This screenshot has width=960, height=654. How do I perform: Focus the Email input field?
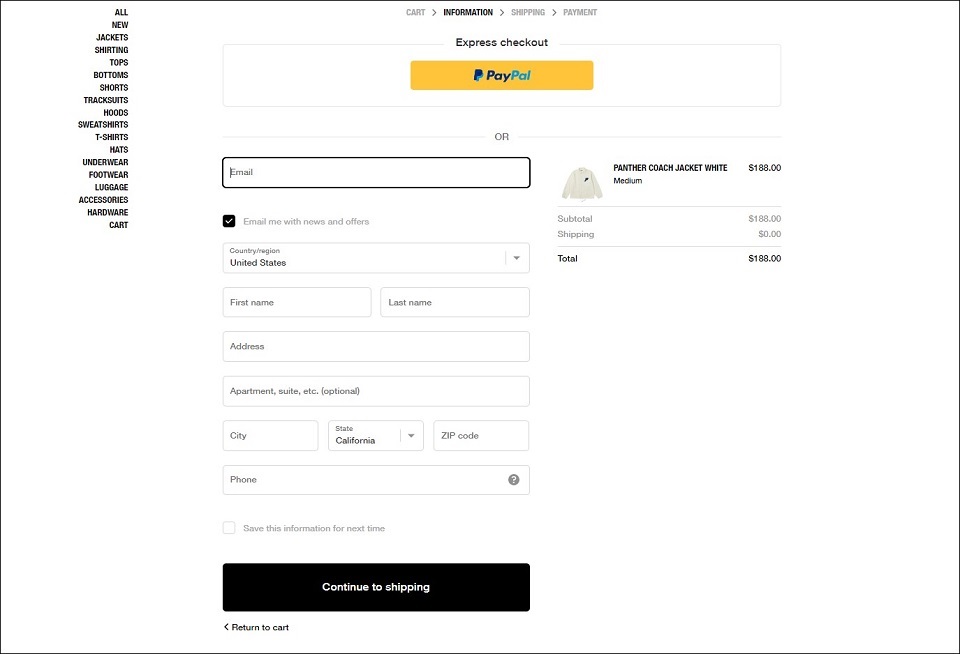click(376, 173)
